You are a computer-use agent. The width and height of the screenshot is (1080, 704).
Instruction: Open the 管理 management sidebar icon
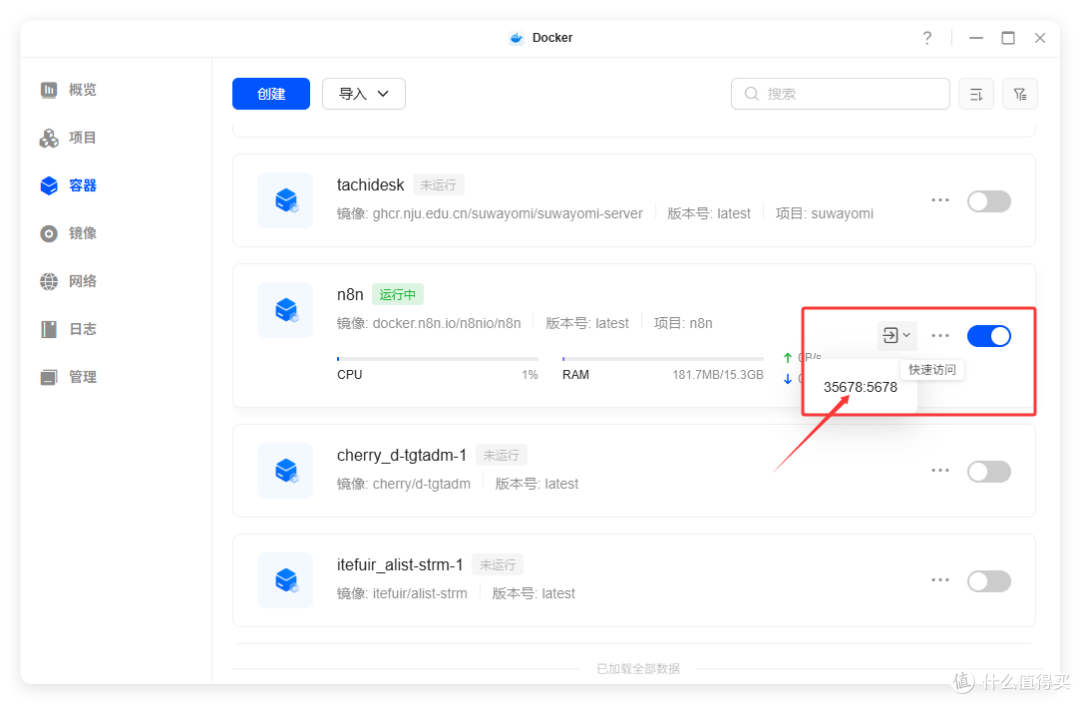click(49, 377)
